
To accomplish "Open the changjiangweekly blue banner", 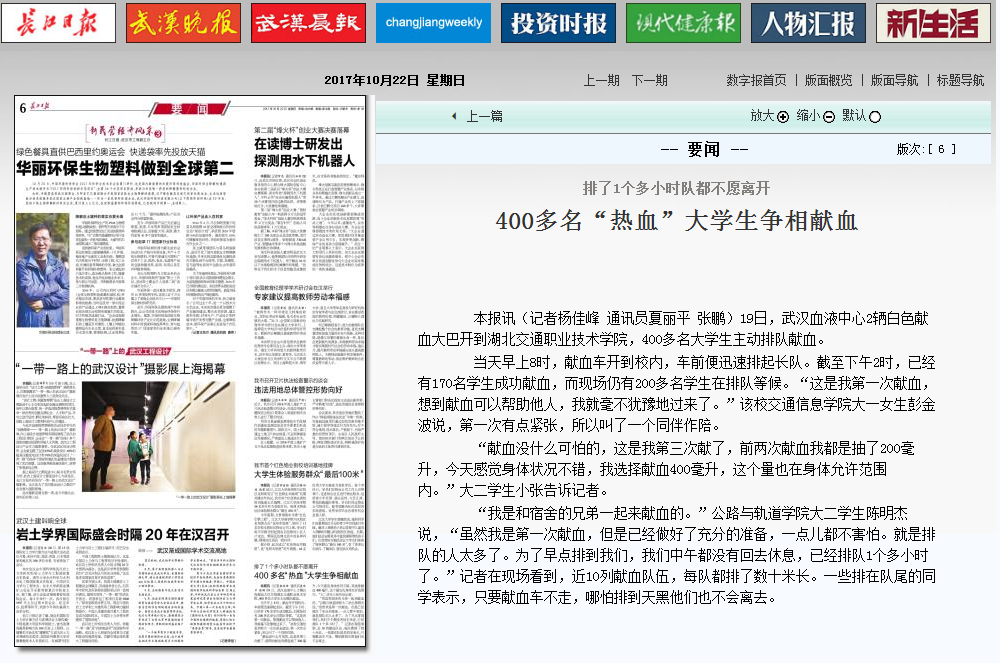I will click(x=433, y=23).
